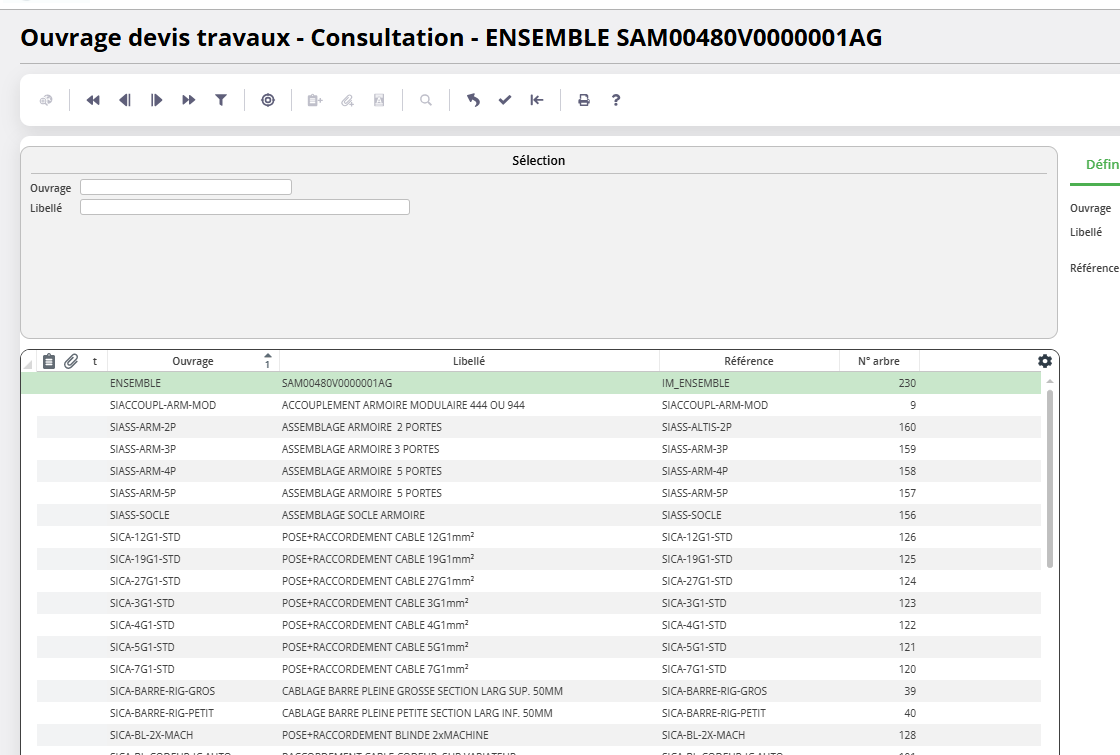Click libellé ASSEMBLAGE ARMOIRE 3 PORTES

coord(361,449)
